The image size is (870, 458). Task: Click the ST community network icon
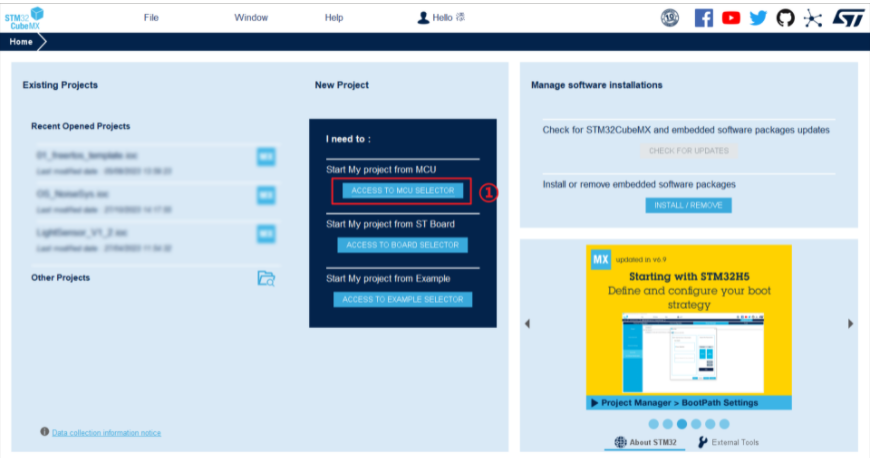point(812,18)
